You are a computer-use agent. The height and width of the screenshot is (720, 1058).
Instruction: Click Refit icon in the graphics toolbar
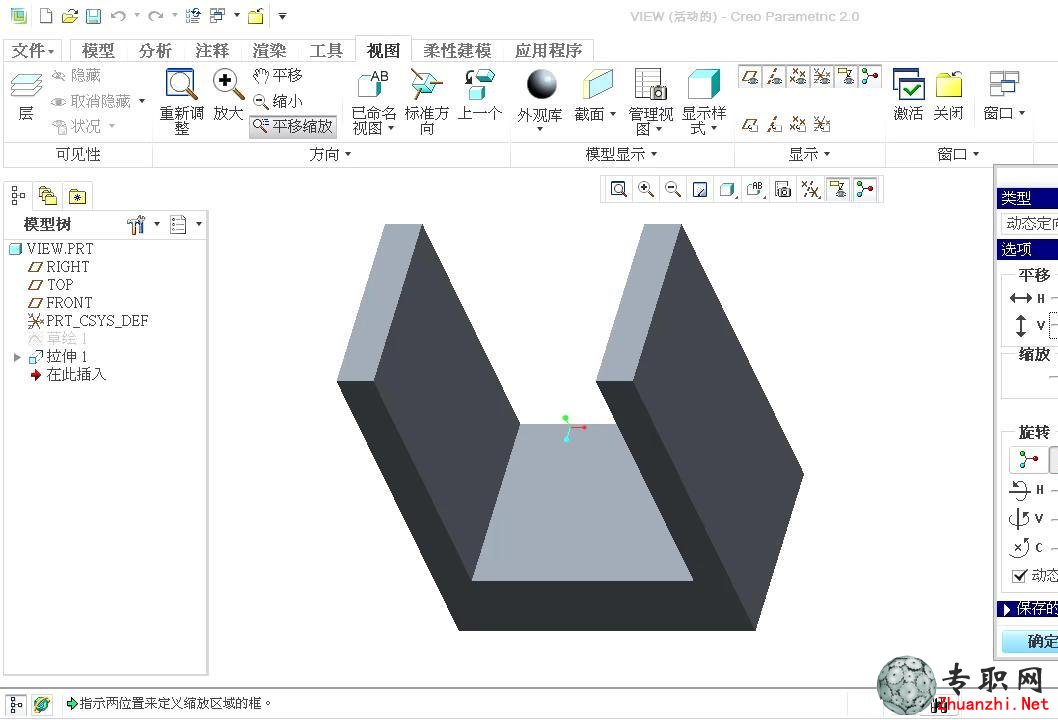point(618,190)
